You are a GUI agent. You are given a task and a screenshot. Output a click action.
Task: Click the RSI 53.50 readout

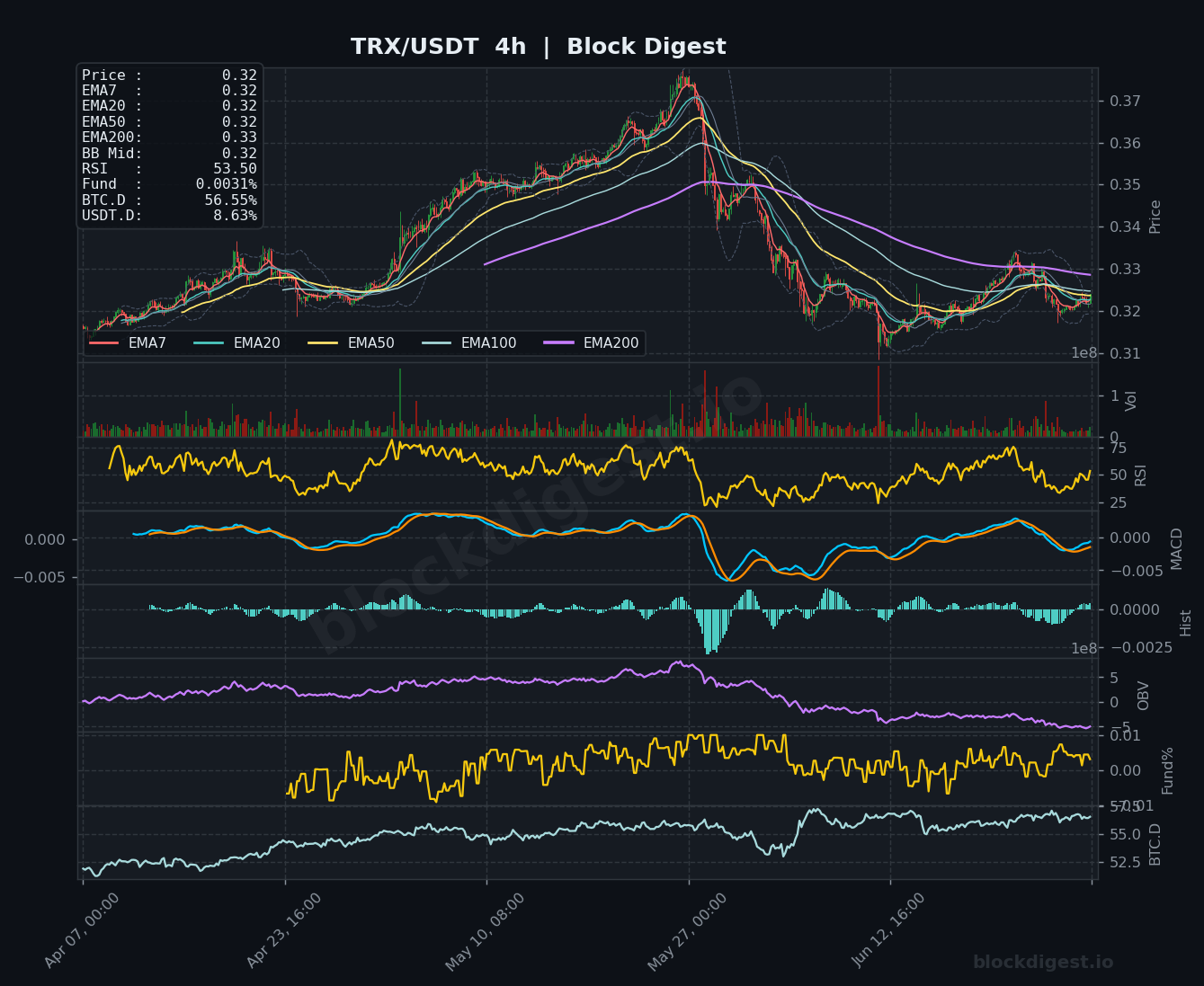[x=169, y=169]
